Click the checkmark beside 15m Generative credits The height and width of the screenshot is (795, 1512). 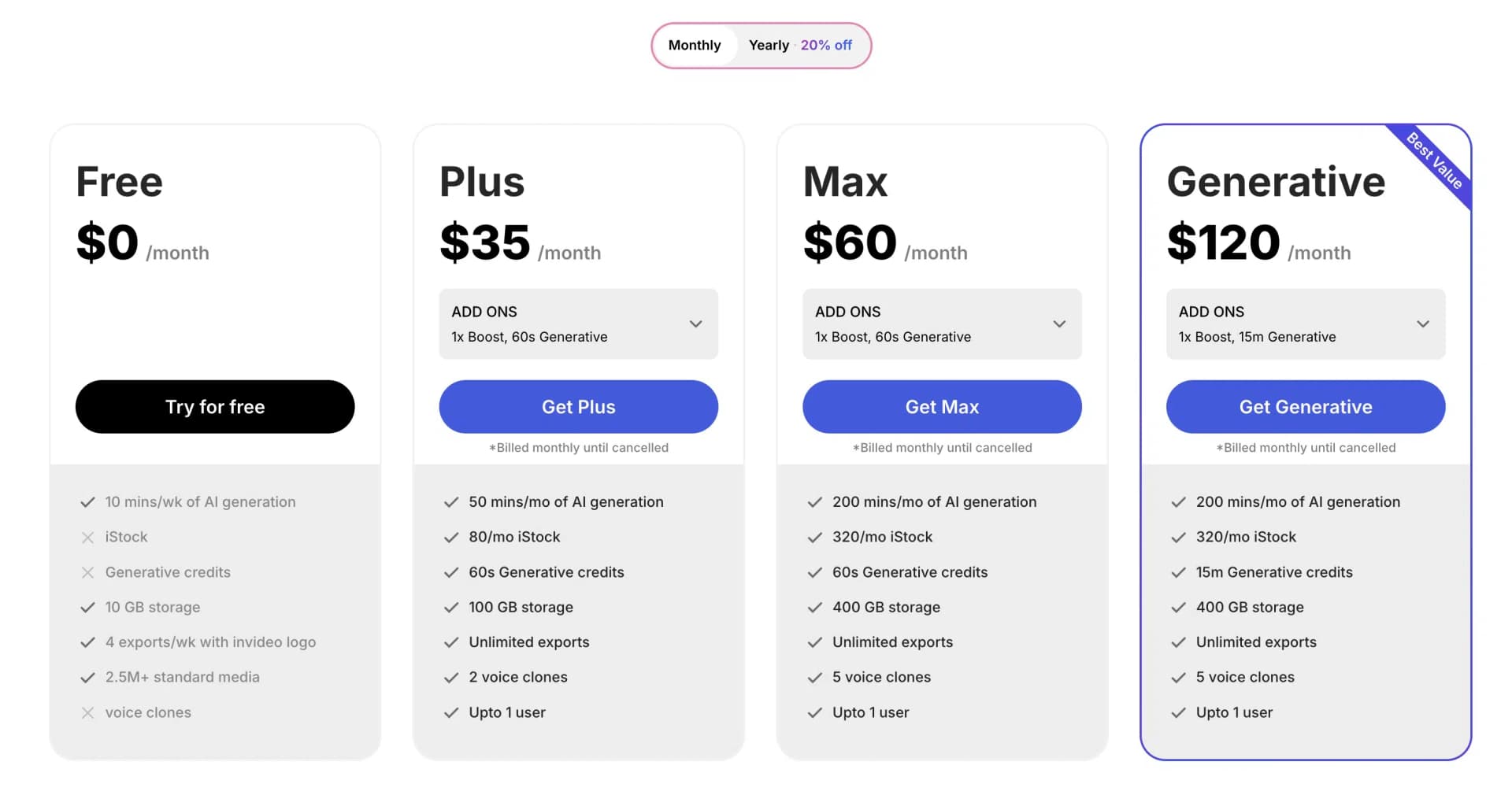(1178, 572)
